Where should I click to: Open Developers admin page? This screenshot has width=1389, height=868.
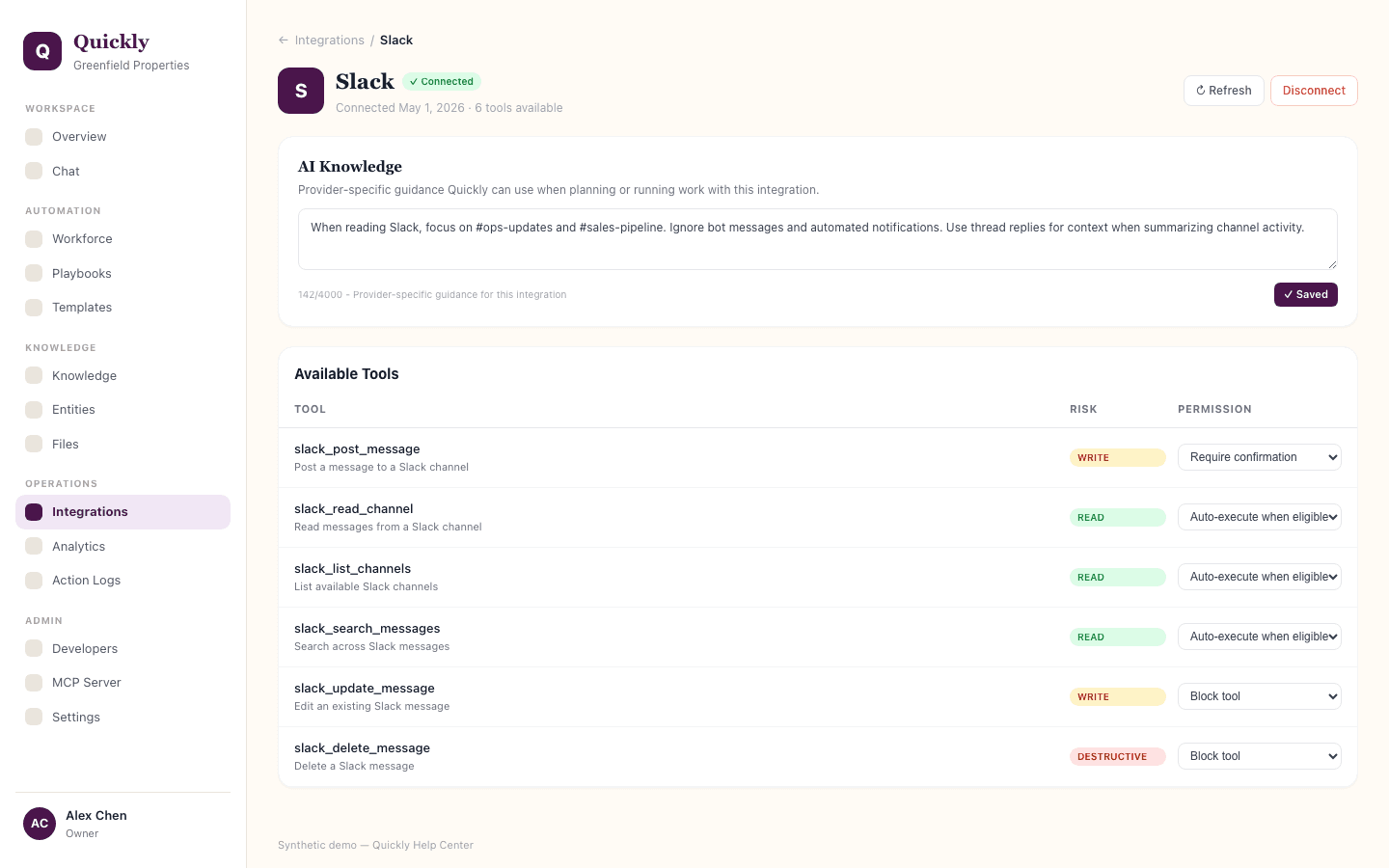click(x=123, y=648)
